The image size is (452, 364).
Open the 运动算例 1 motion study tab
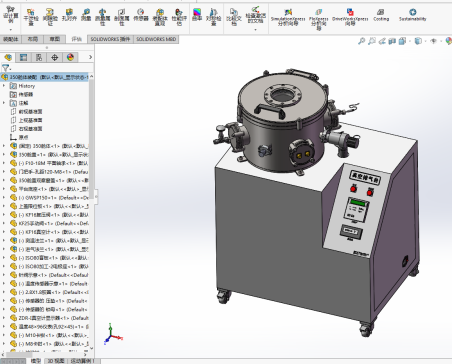click(x=83, y=361)
